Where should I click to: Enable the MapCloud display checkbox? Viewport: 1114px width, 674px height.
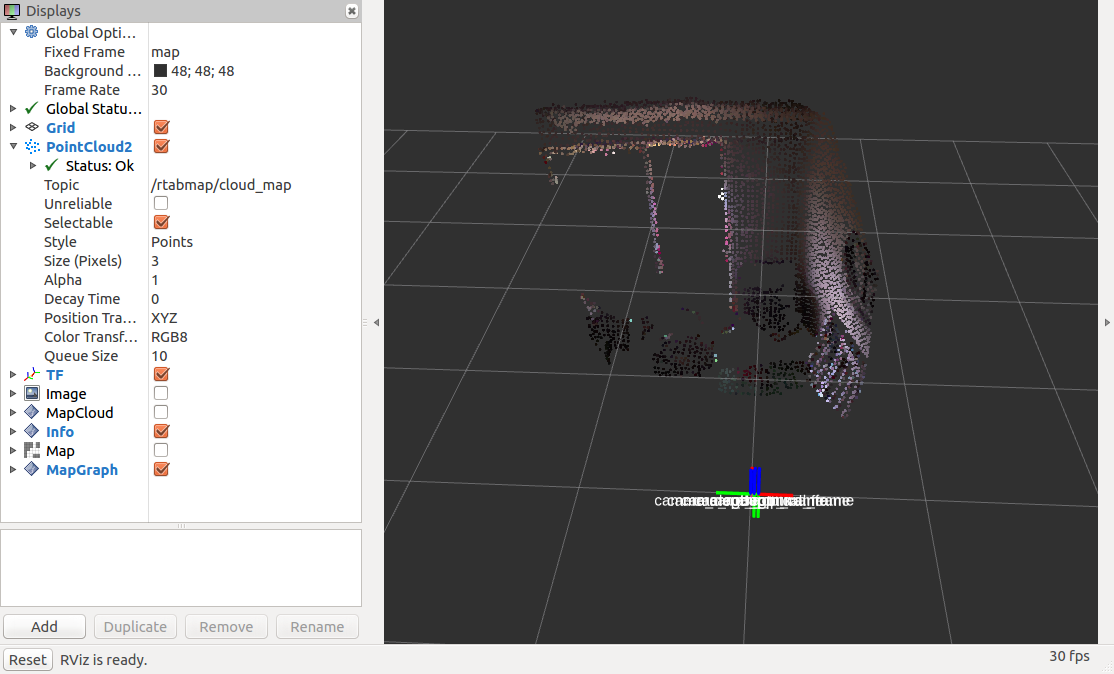click(161, 413)
